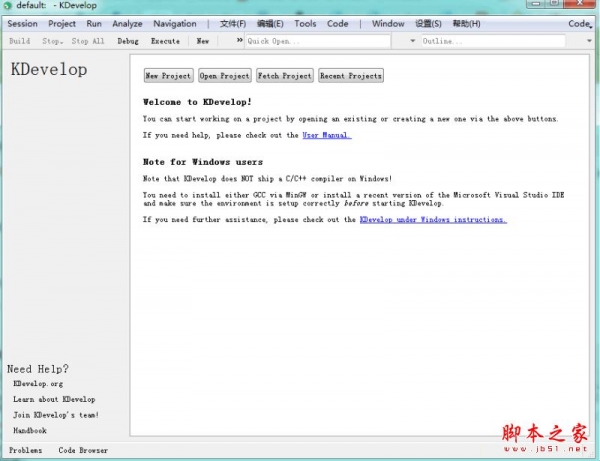Image resolution: width=600 pixels, height=461 pixels.
Task: Expand the toolbar overflow chevron
Action: click(x=240, y=40)
